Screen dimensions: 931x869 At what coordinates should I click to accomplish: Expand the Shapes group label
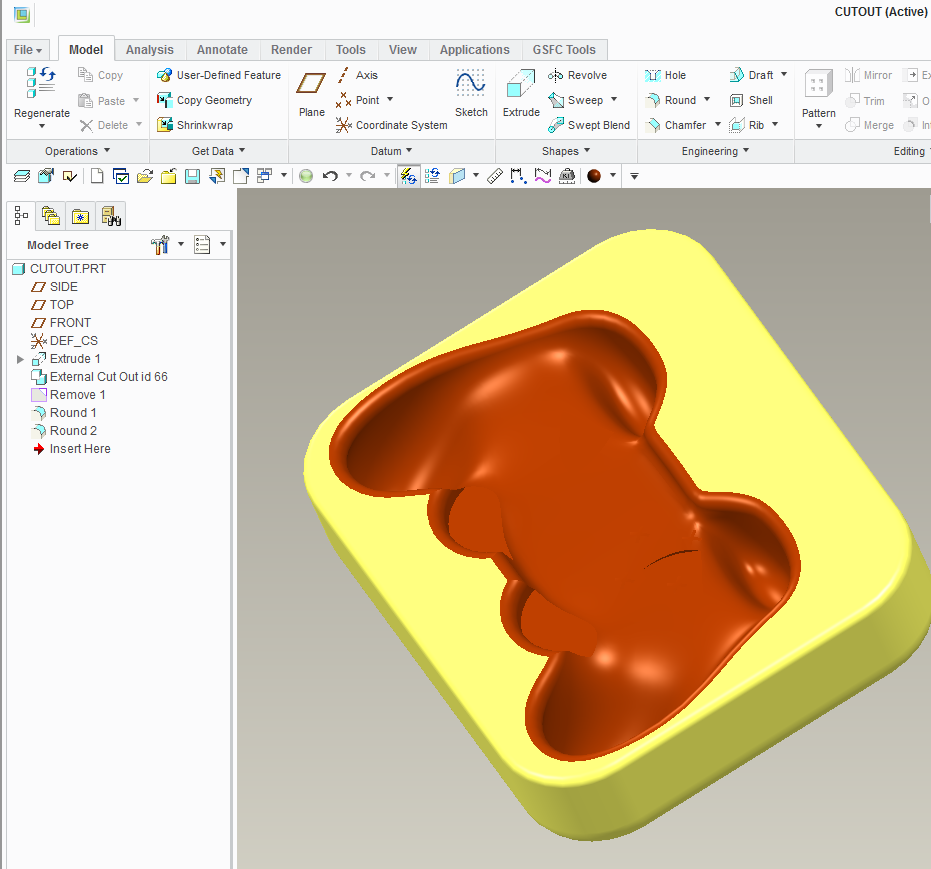point(566,151)
